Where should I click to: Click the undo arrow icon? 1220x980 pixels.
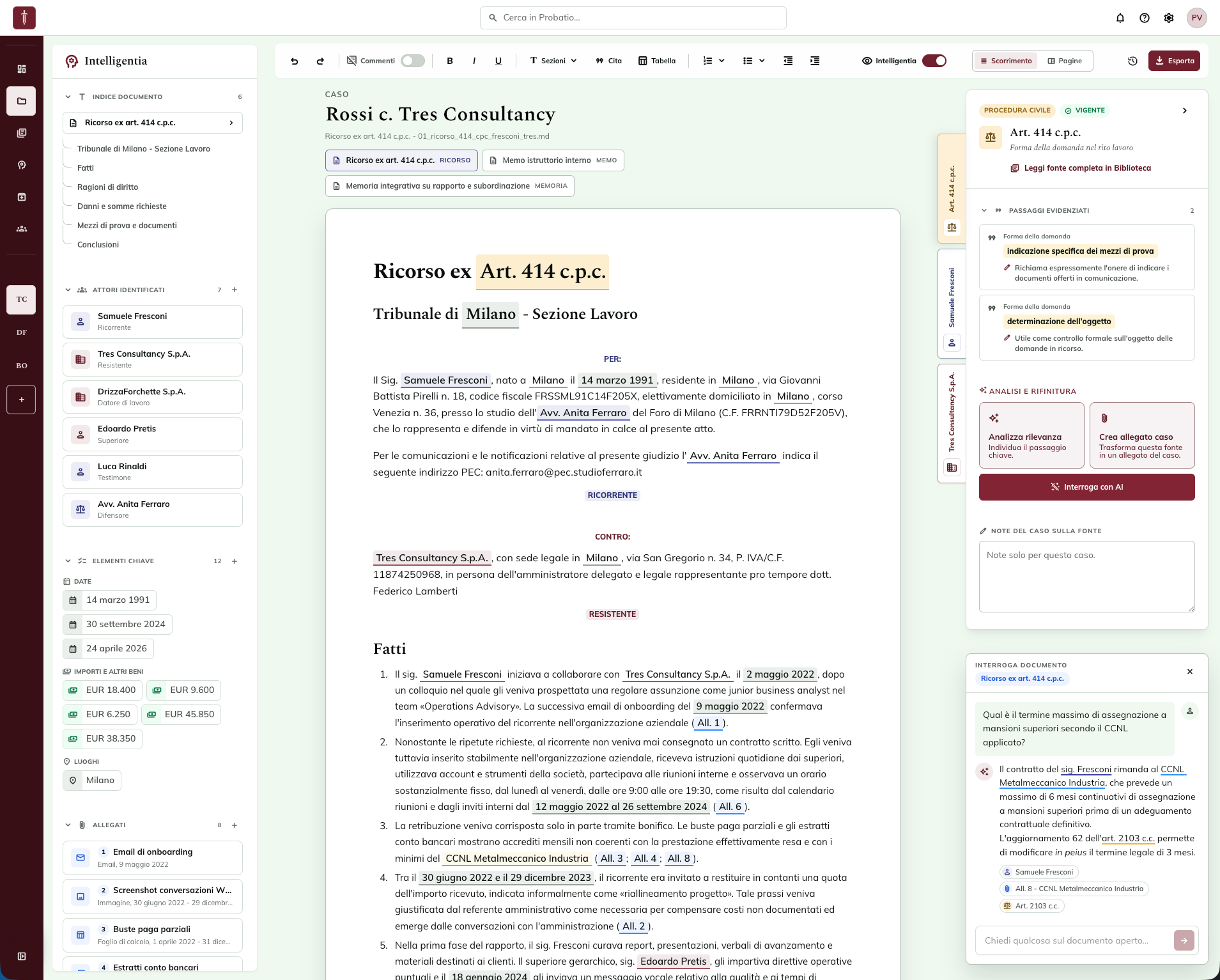click(294, 61)
